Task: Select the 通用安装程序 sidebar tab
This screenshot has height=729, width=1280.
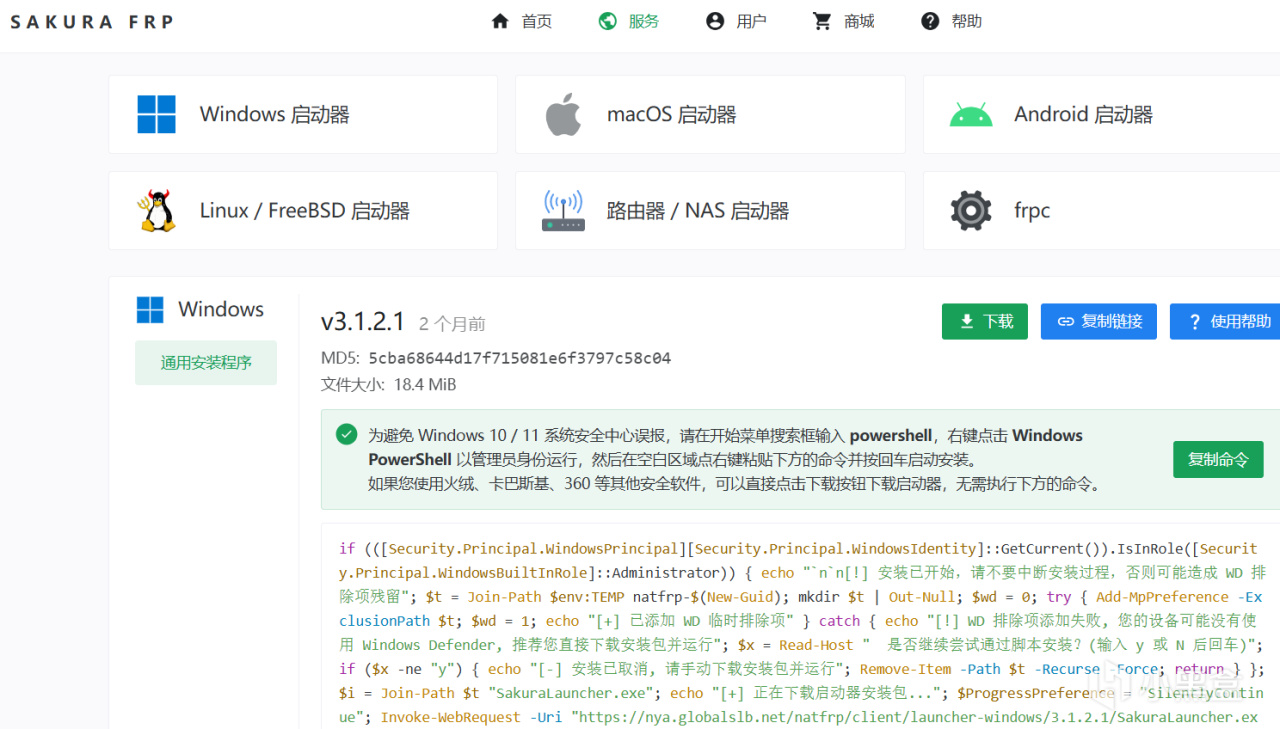Action: point(206,363)
